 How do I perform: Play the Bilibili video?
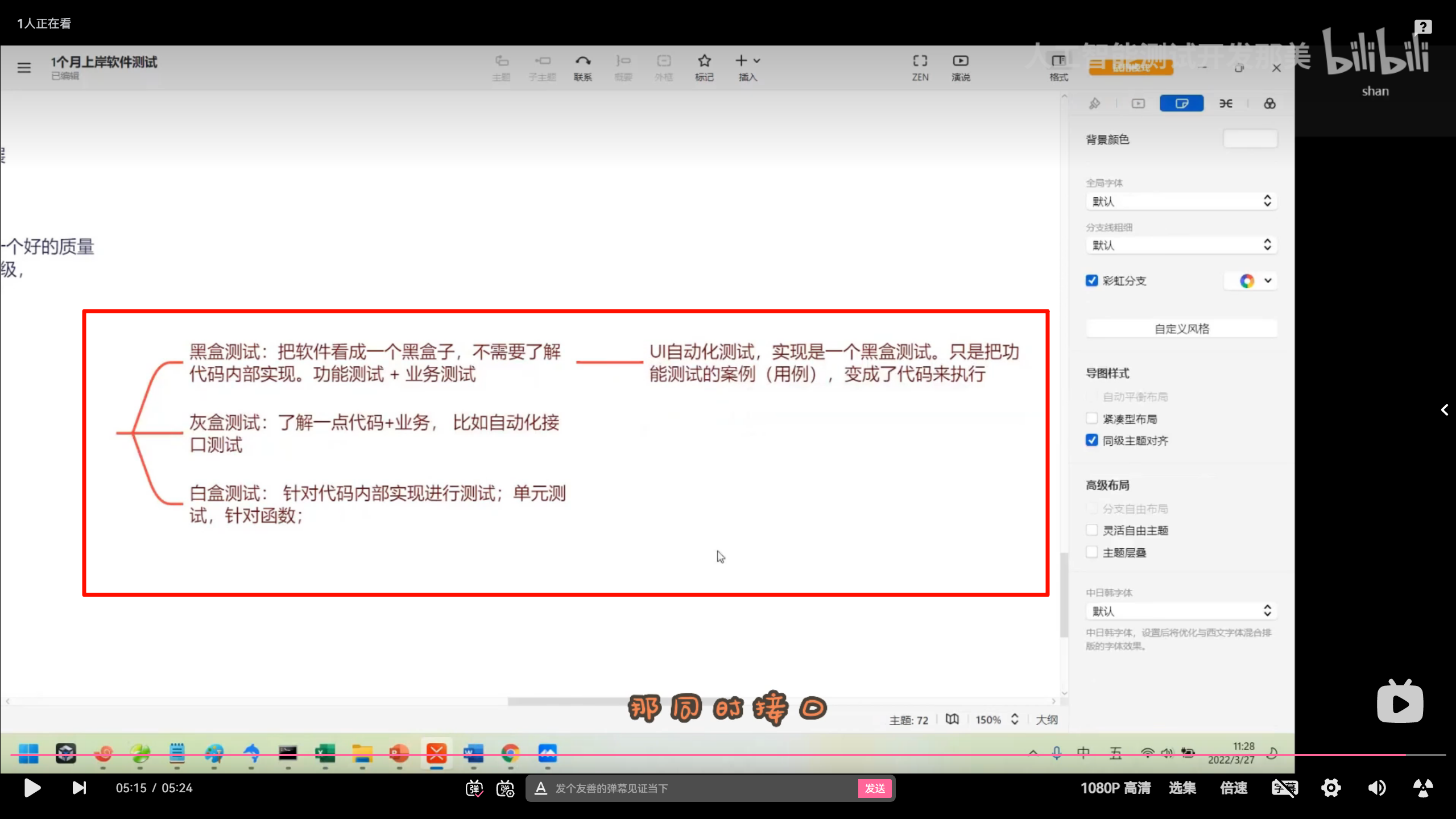coord(32,788)
